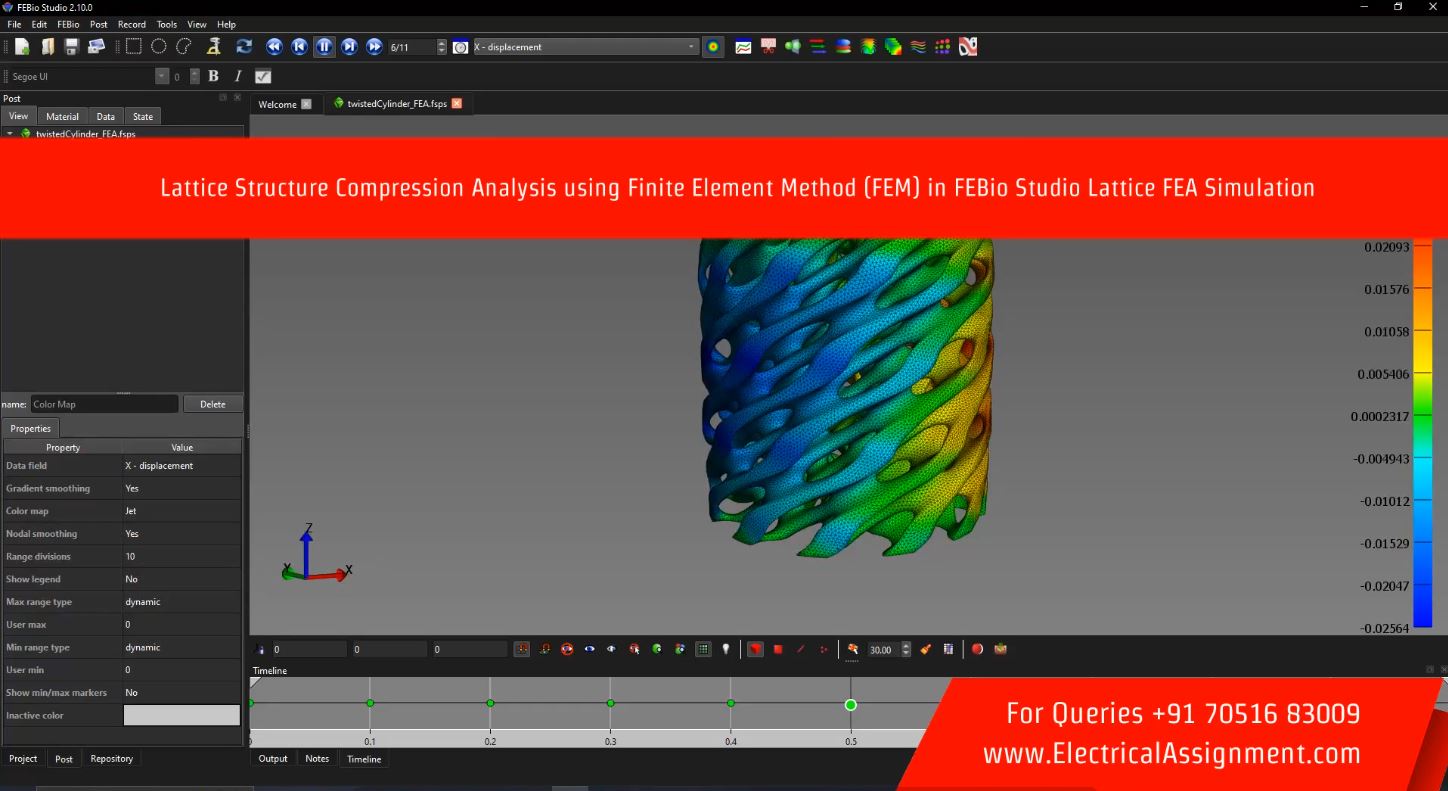Toggle the colormap button beside data field
Viewport: 1448px width, 791px height.
(713, 47)
